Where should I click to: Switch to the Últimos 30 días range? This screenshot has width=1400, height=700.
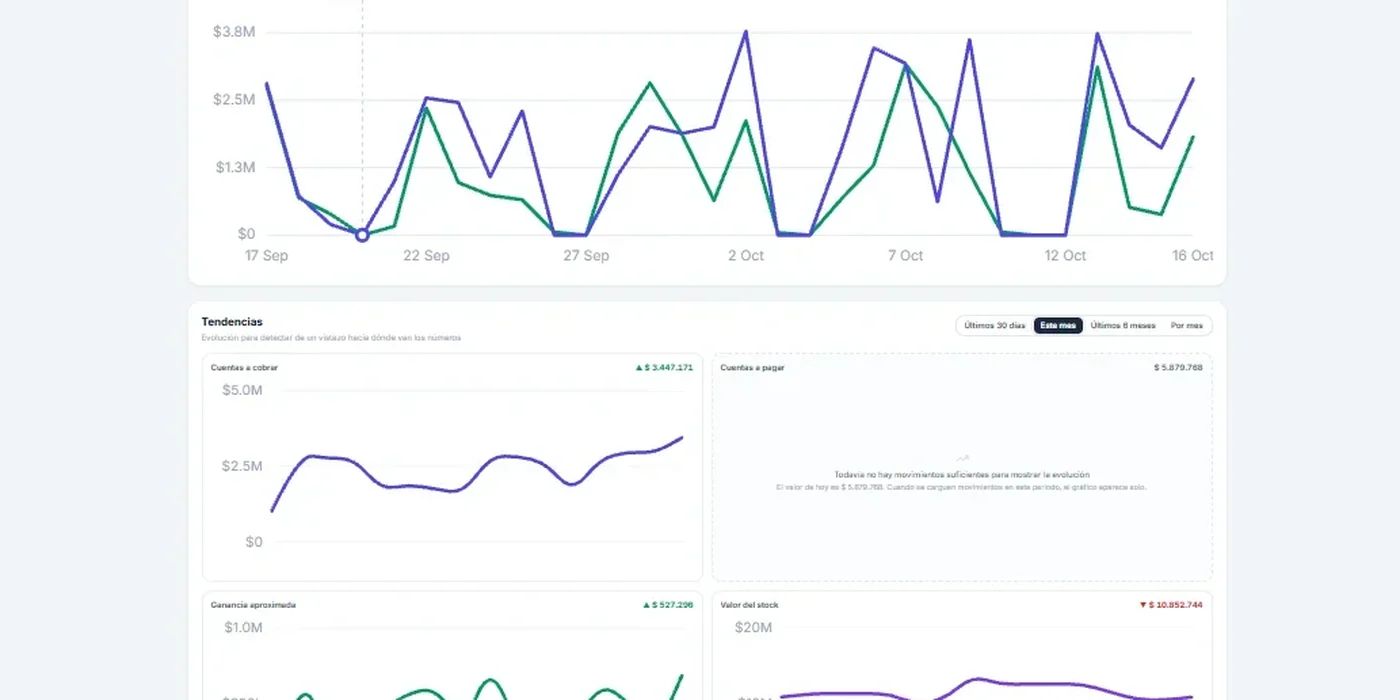(994, 326)
